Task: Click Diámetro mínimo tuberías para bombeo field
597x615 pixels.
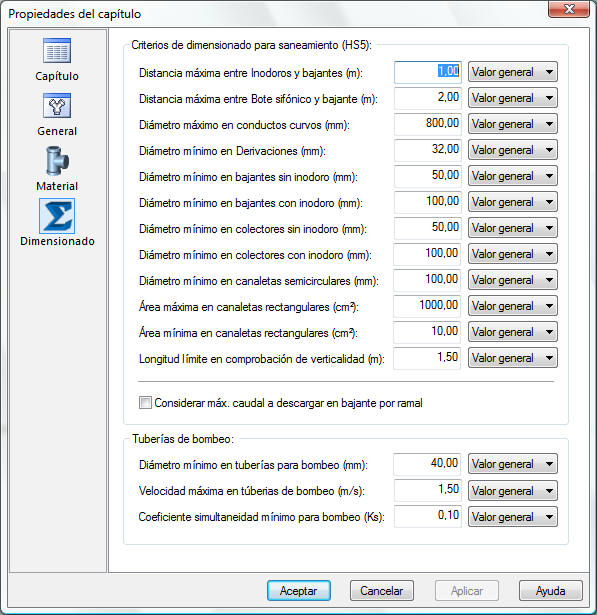Action: click(x=428, y=464)
